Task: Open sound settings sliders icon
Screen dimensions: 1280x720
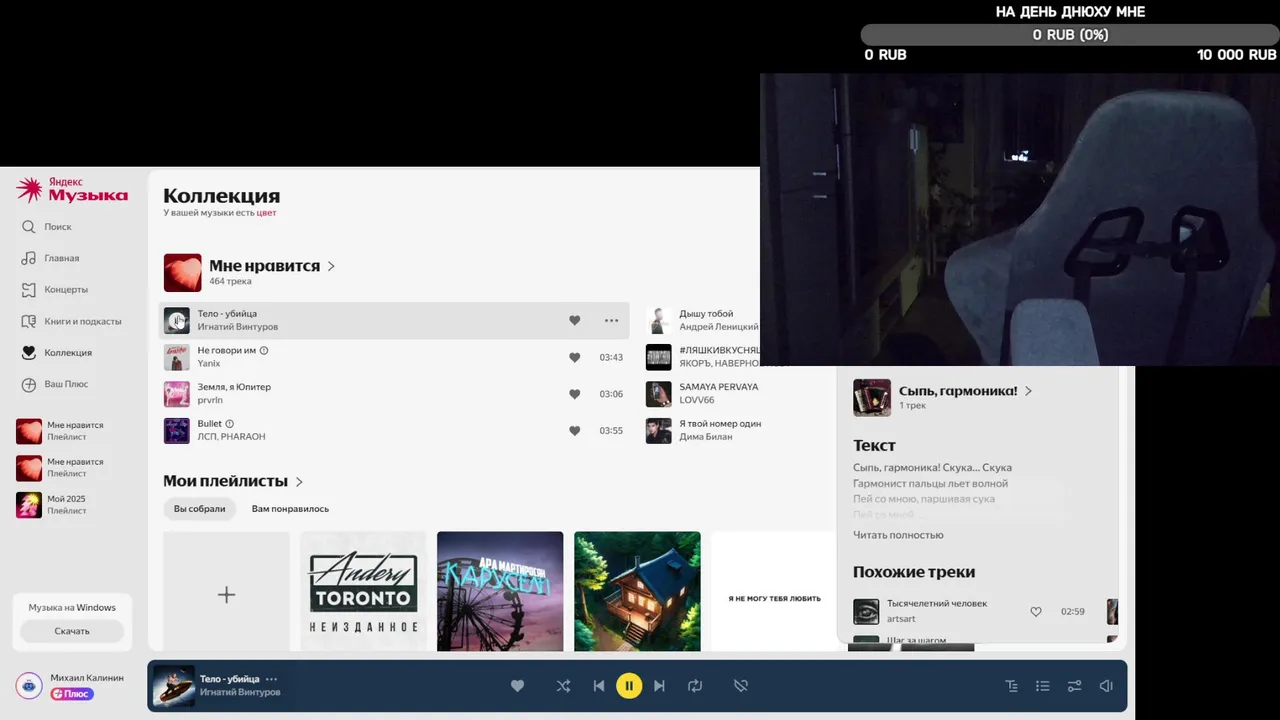Action: click(1074, 686)
